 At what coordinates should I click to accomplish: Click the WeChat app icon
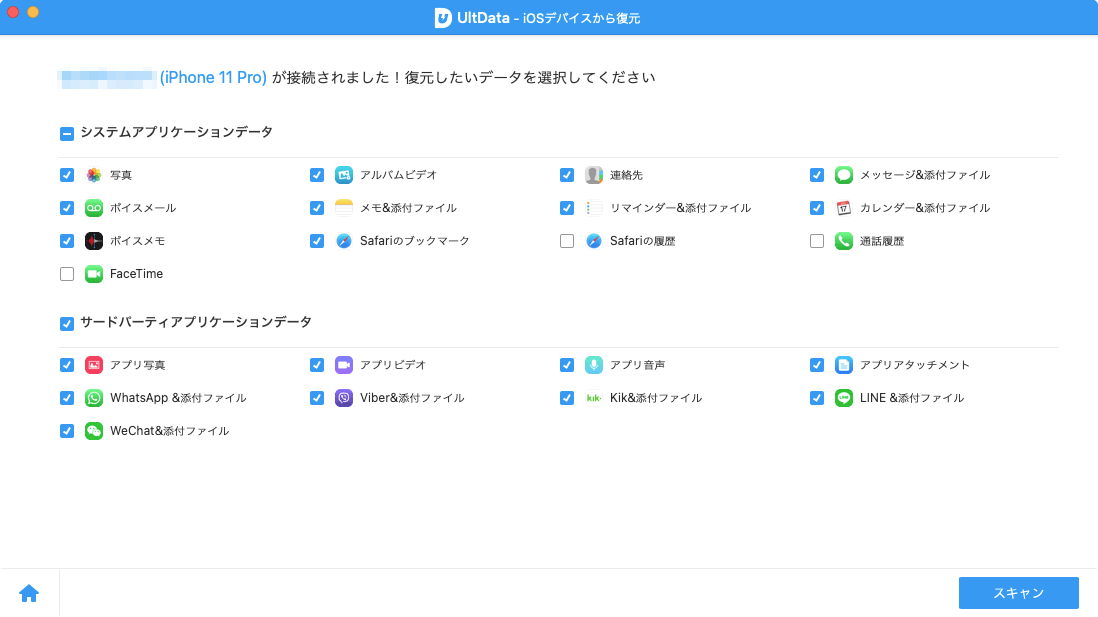coord(94,431)
